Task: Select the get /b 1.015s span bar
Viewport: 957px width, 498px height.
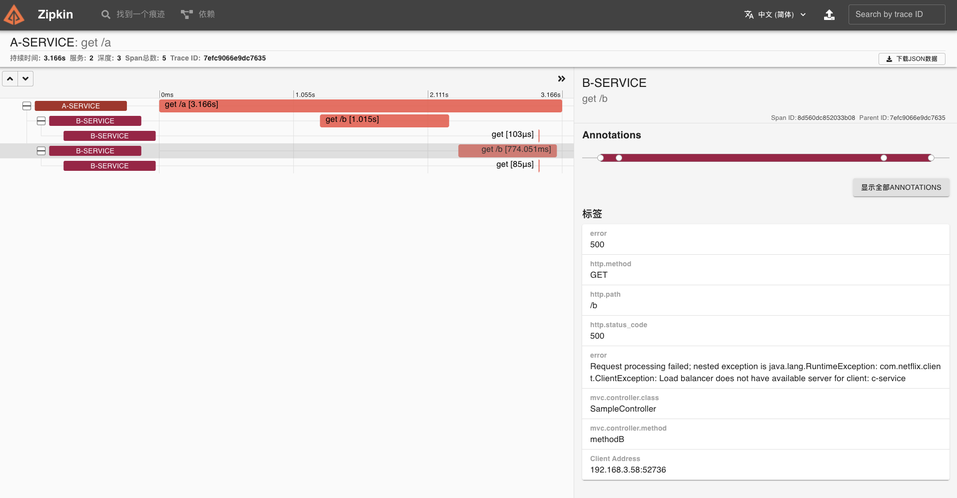Action: [x=385, y=120]
